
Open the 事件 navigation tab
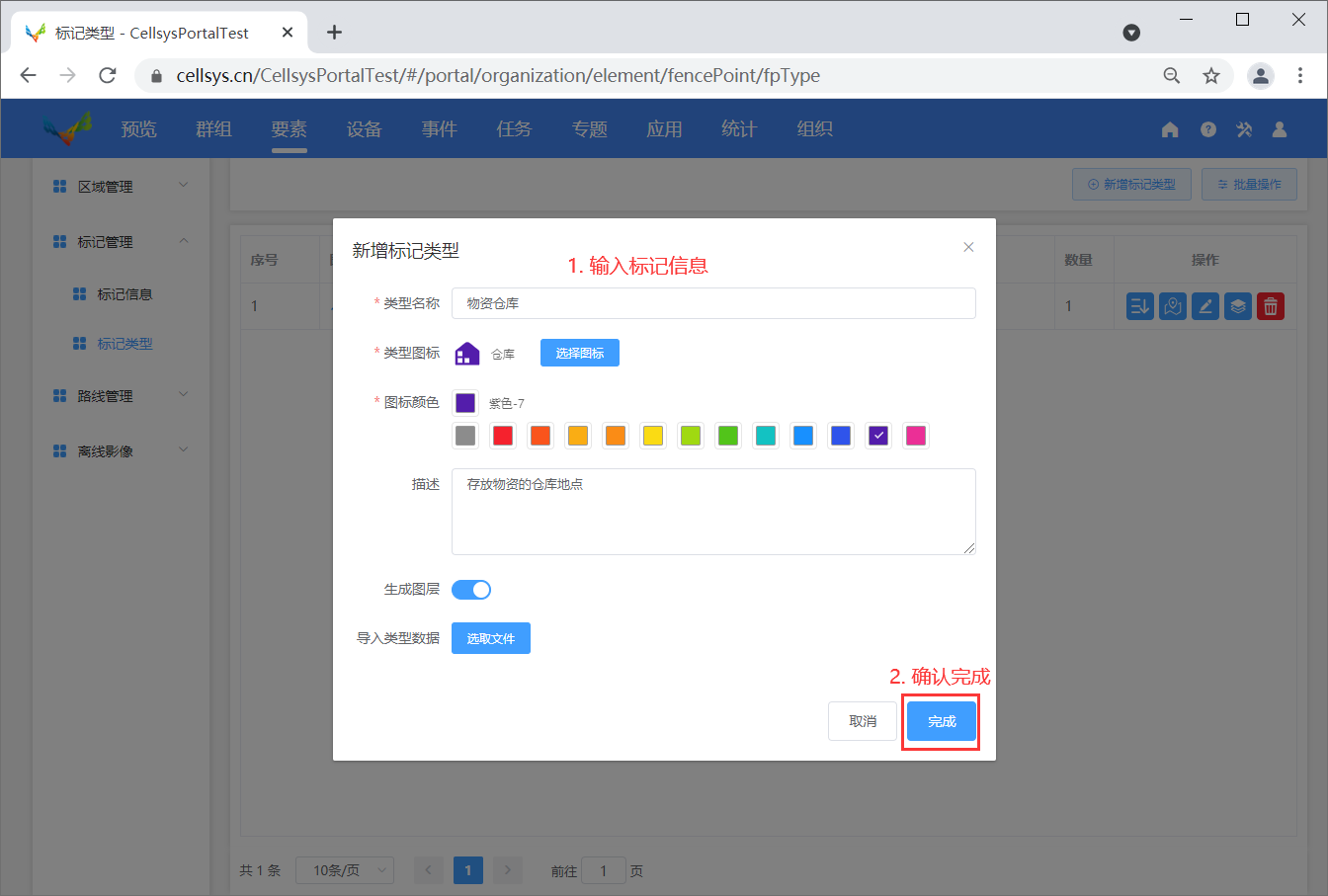(x=440, y=129)
